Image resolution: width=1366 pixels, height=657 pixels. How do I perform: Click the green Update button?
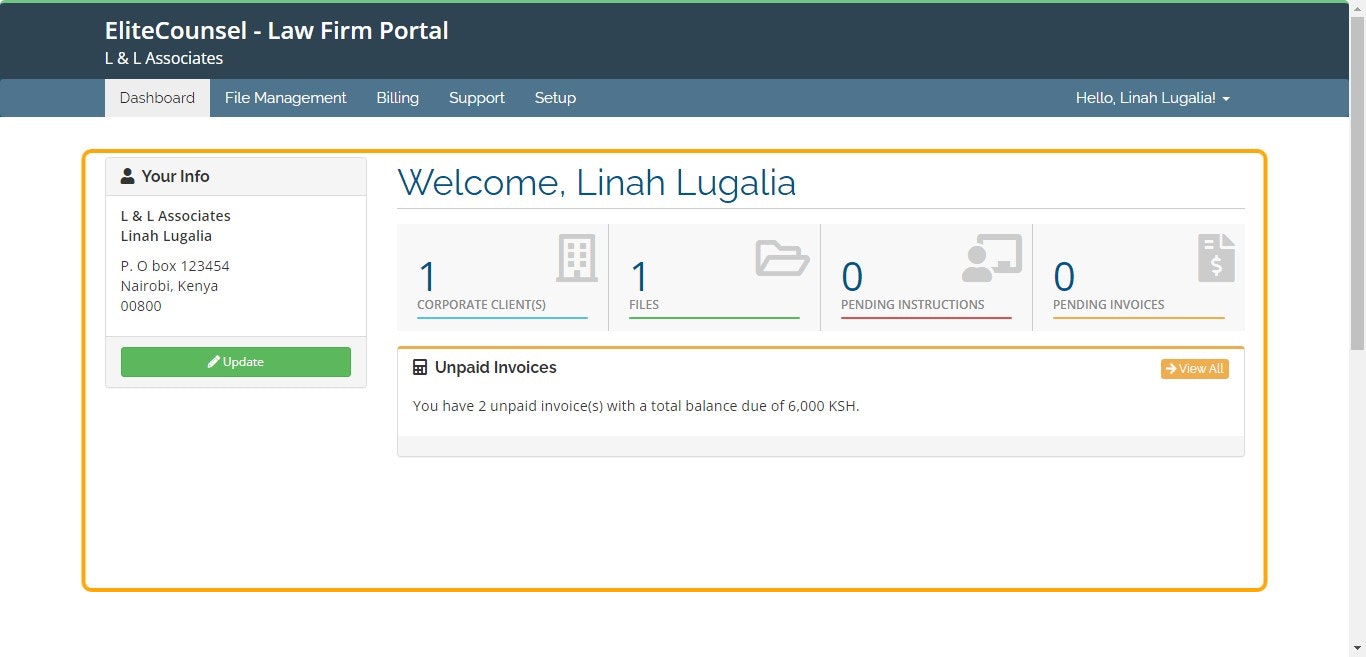(236, 362)
